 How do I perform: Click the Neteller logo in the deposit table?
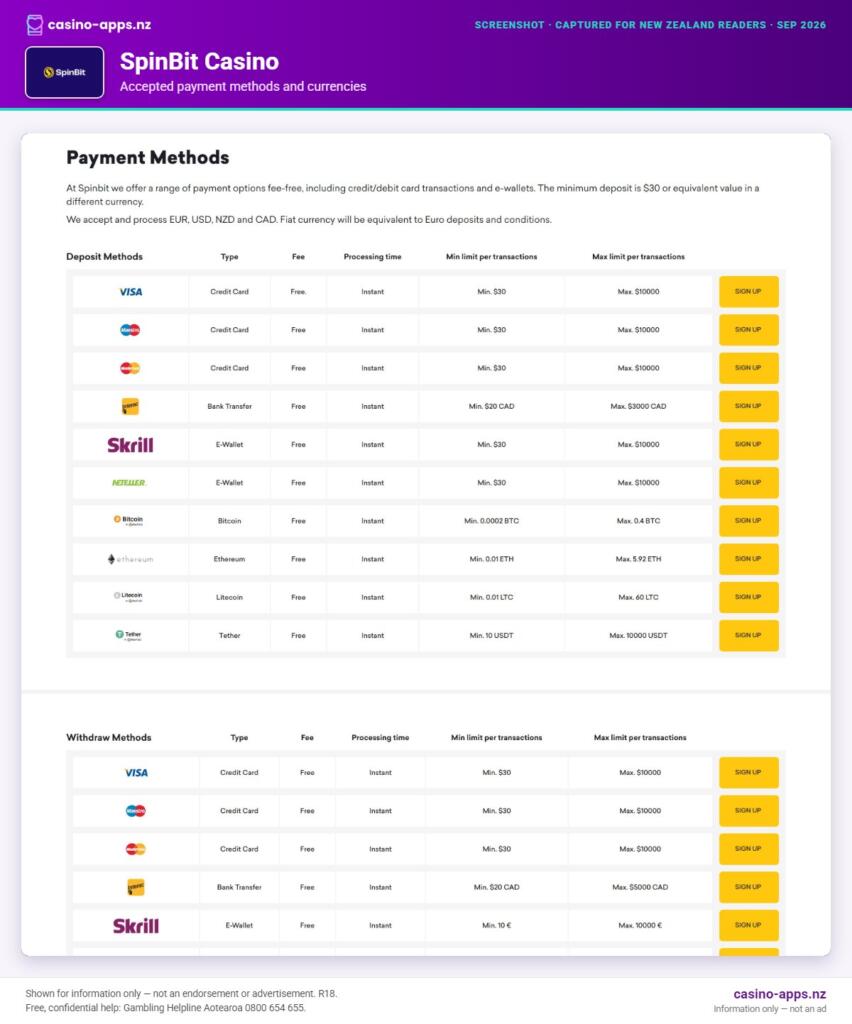pyautogui.click(x=129, y=483)
